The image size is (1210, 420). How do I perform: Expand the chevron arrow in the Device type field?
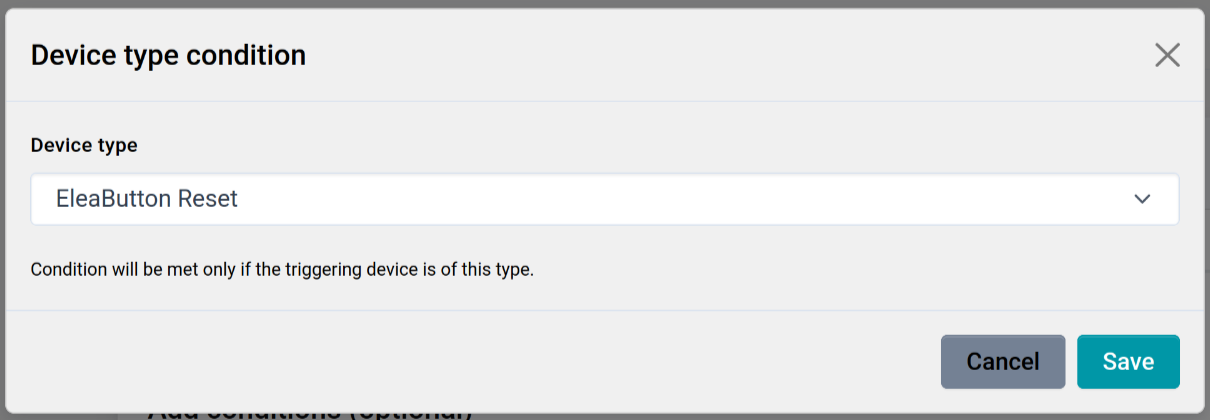(x=1143, y=199)
